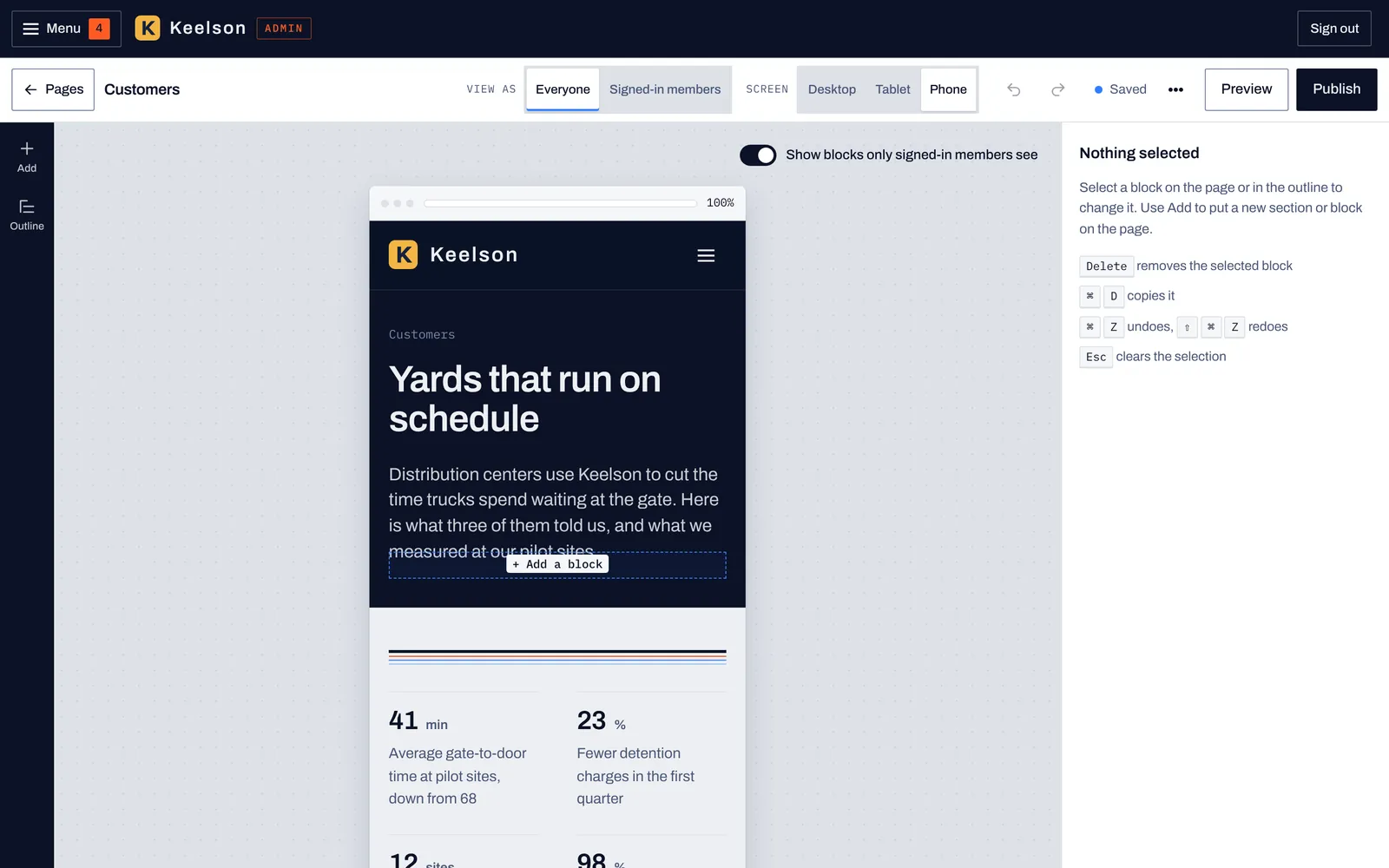The width and height of the screenshot is (1389, 868).
Task: Select Phone screen size
Action: (948, 89)
